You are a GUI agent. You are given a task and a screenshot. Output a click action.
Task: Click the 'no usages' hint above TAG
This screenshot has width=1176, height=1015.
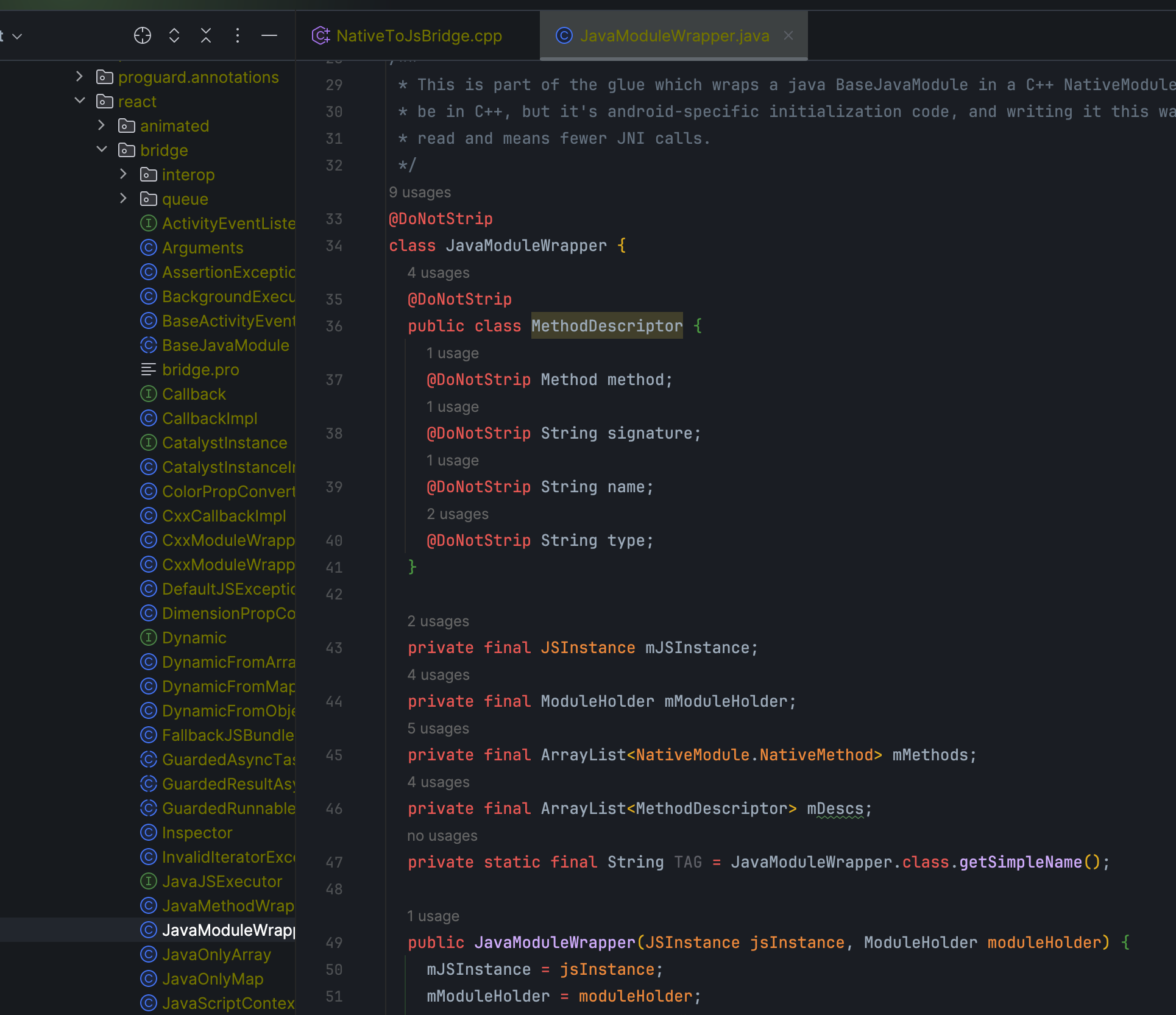click(x=442, y=836)
